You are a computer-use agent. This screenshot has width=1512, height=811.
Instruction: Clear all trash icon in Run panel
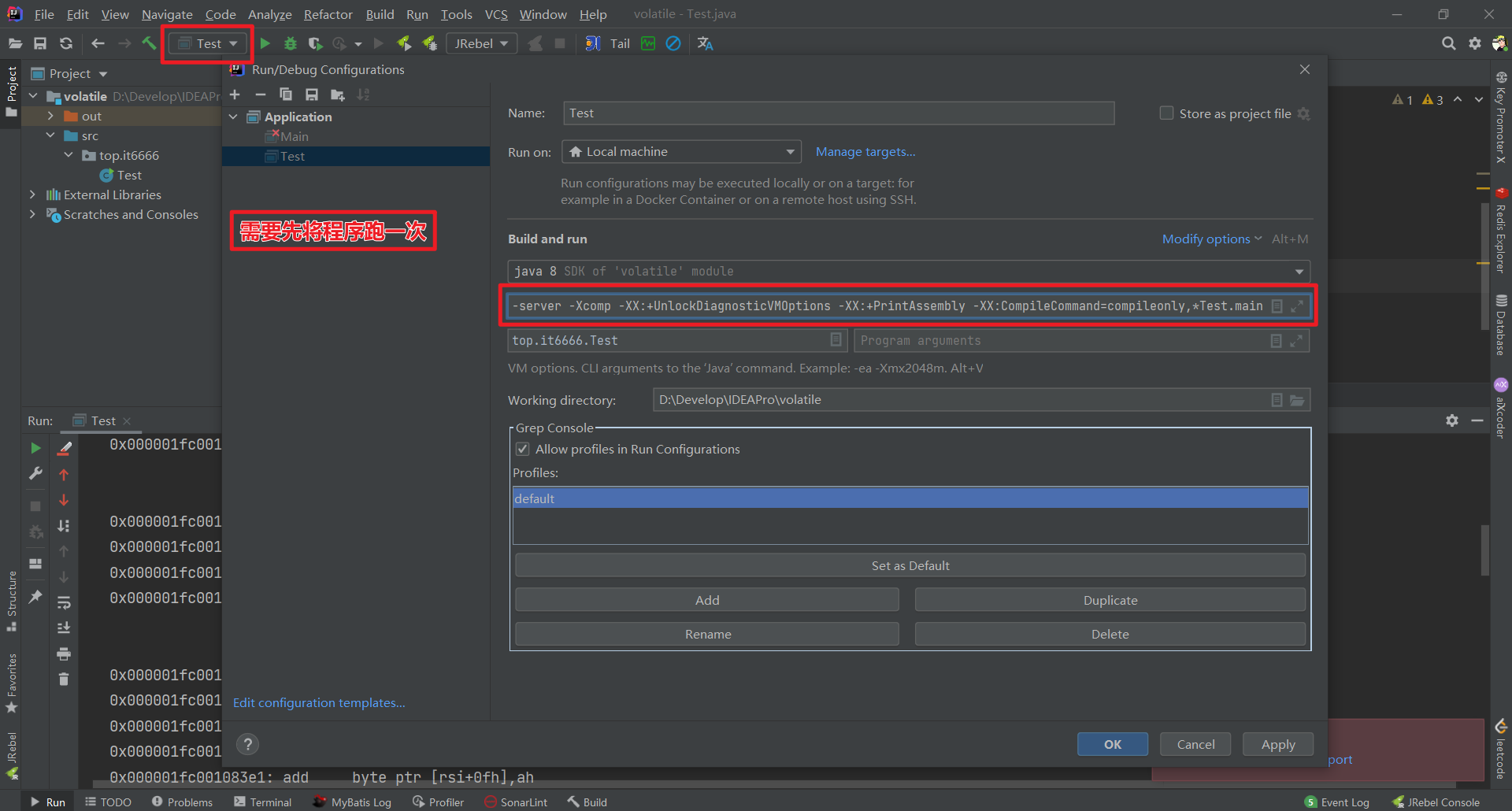(x=64, y=679)
